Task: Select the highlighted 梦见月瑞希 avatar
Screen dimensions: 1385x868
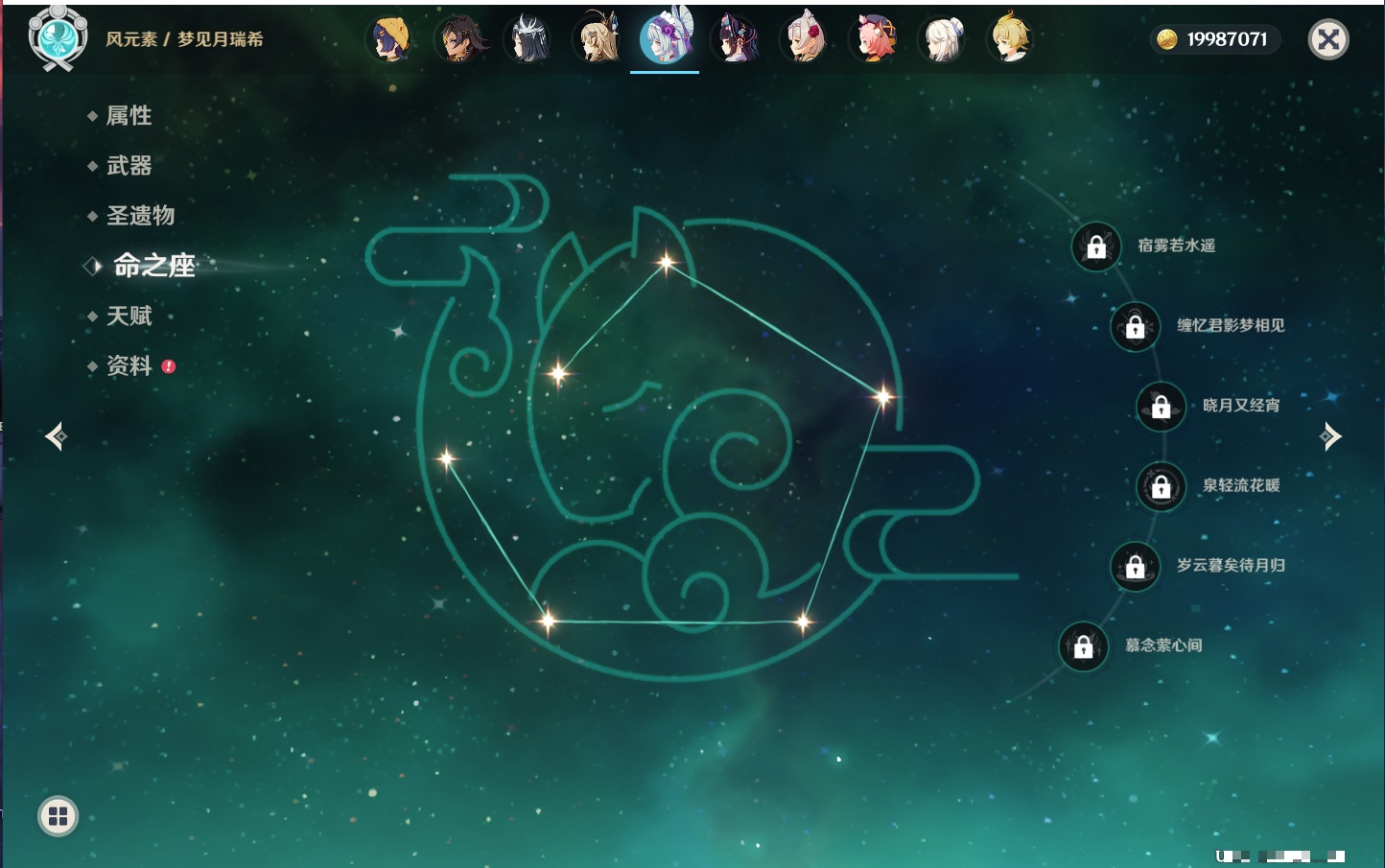Action: point(665,38)
